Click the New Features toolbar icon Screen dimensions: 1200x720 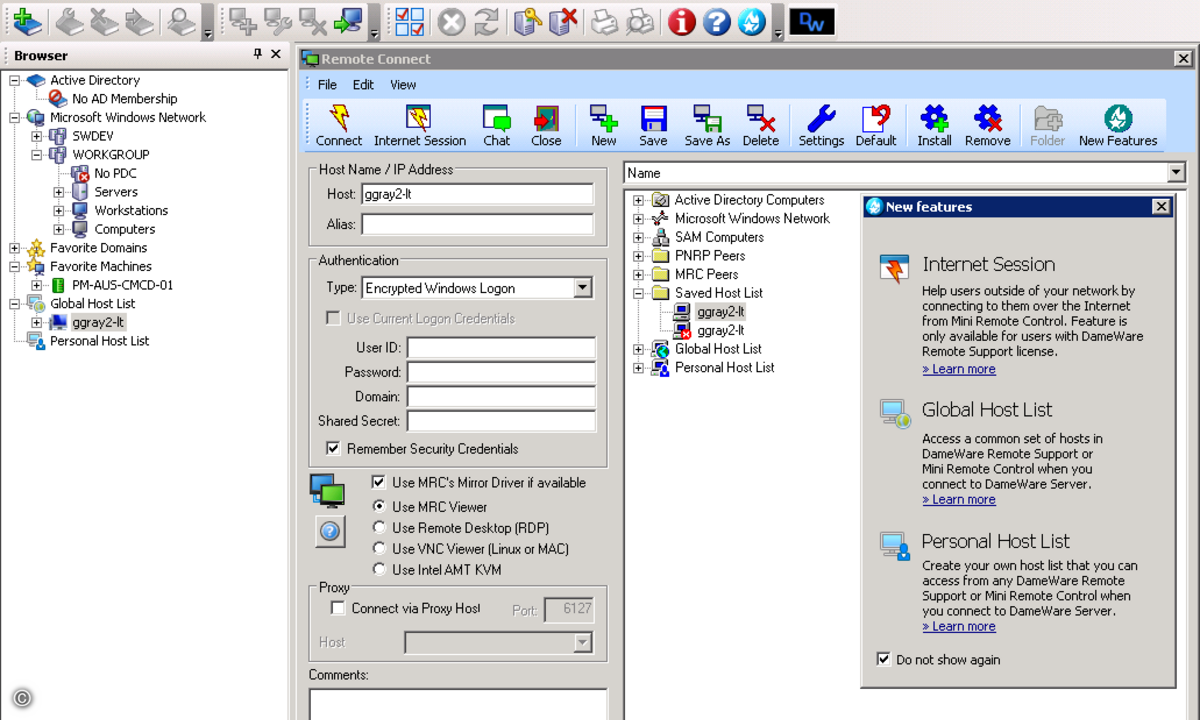click(1118, 126)
